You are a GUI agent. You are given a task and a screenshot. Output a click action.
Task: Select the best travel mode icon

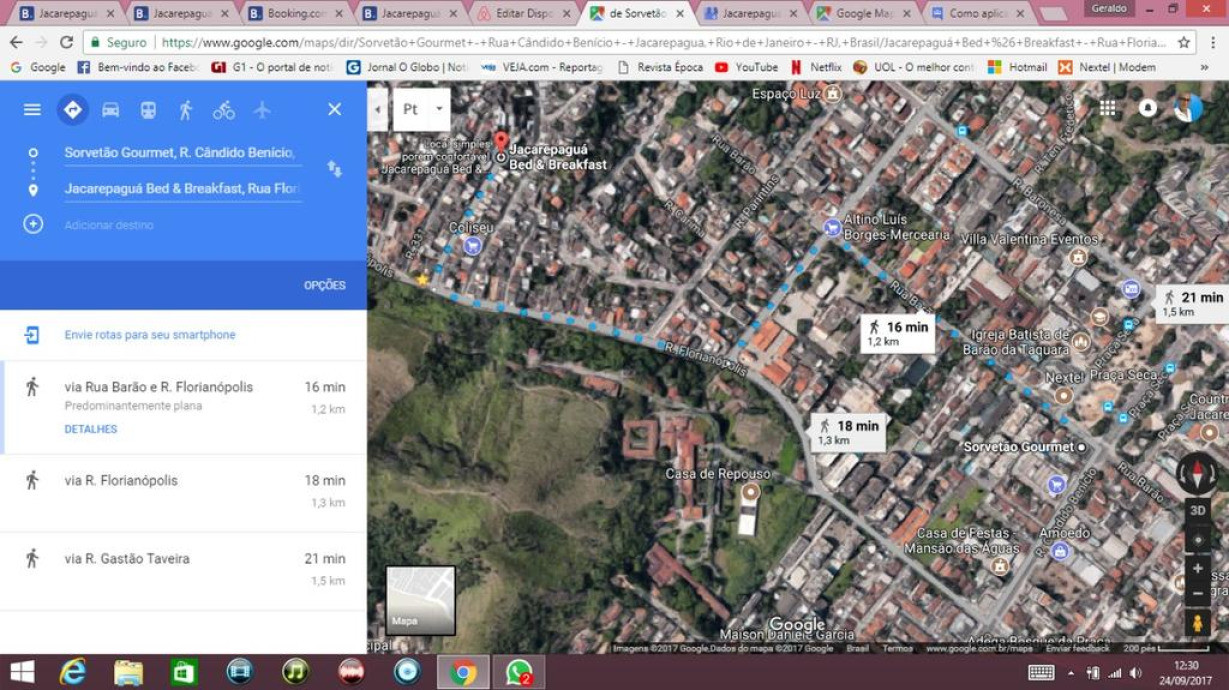72,109
